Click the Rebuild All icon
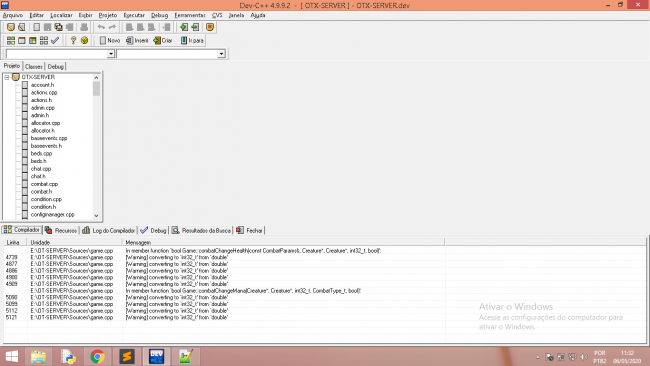 pos(44,41)
